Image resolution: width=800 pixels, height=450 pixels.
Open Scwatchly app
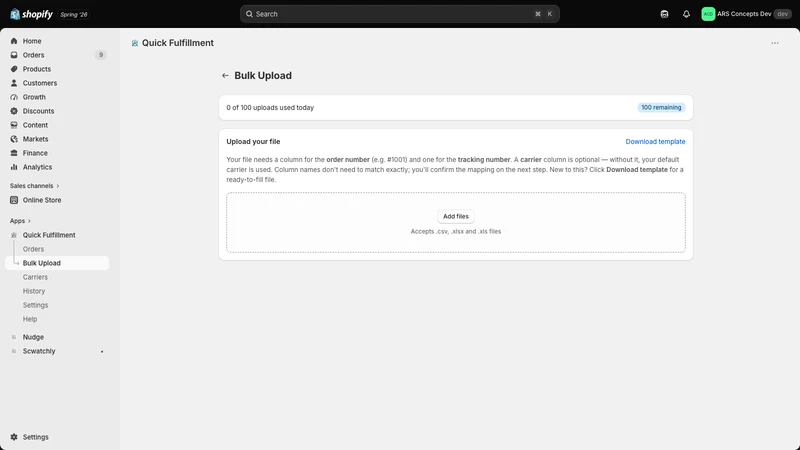point(39,351)
